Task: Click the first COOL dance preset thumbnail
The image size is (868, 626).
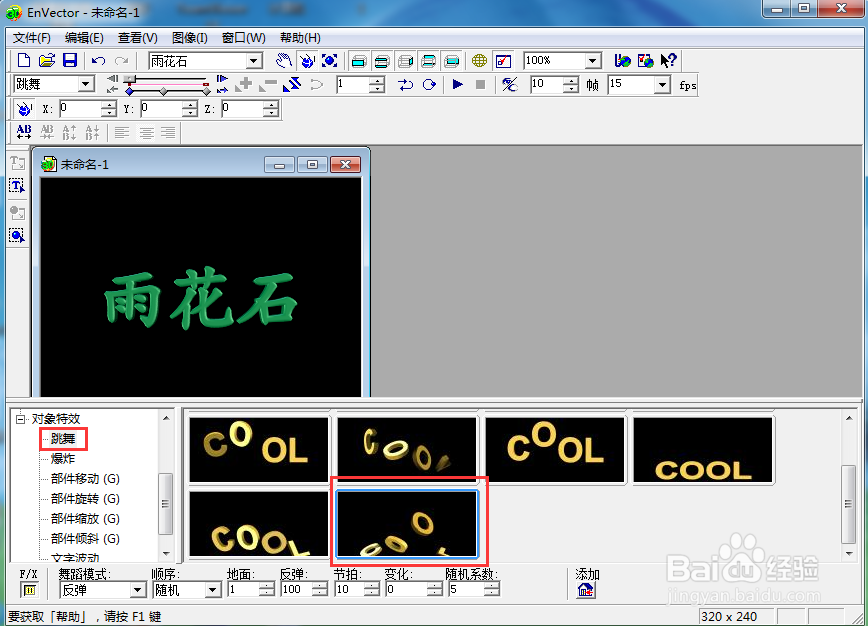Action: tap(259, 449)
